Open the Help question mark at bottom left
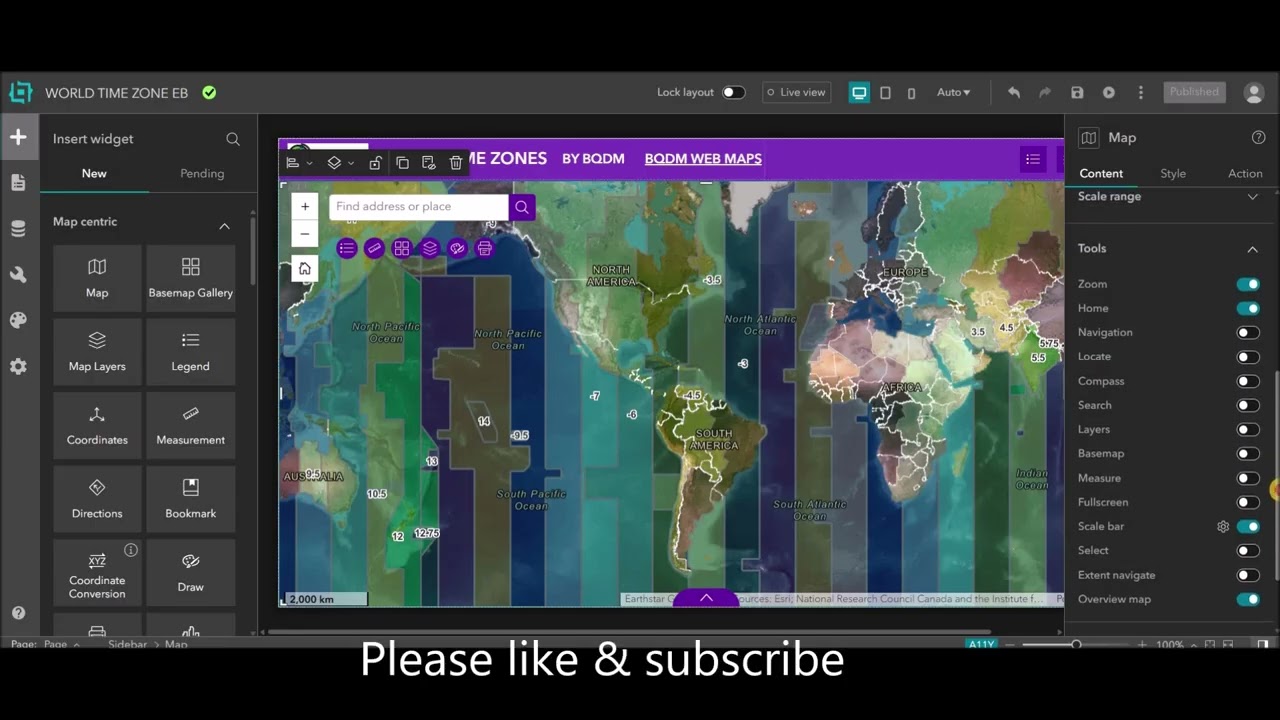The width and height of the screenshot is (1280, 720). (18, 613)
